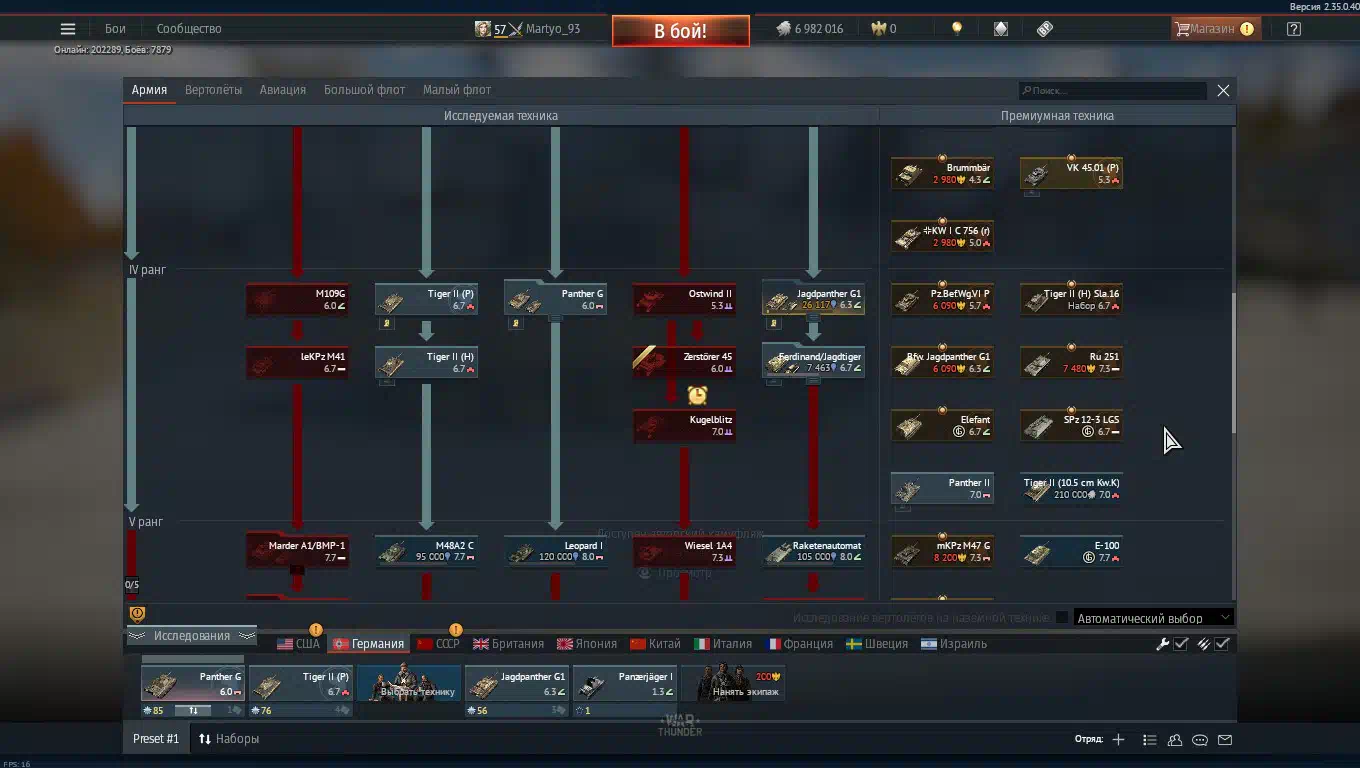Open the Martyo_93 player profile avatar
The height and width of the screenshot is (768, 1360).
[x=483, y=29]
